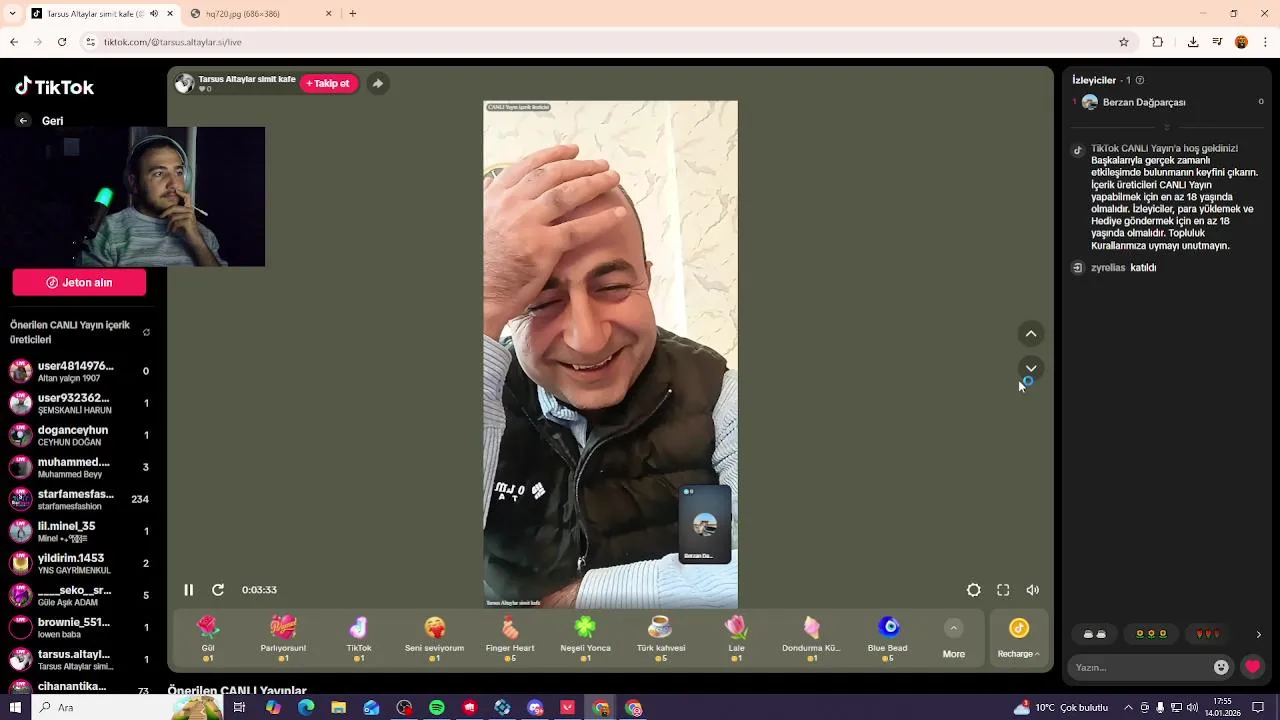Send the Gül rose gift
Screen dimensions: 1280x720
[208, 637]
